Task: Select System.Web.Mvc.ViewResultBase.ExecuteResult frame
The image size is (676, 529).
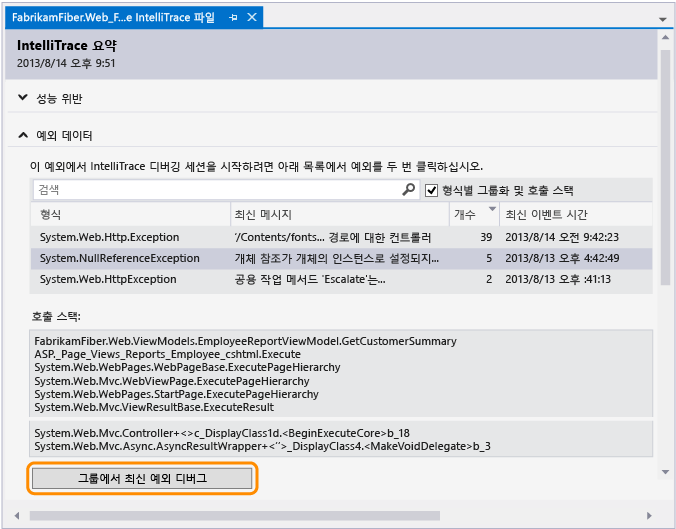Action: point(154,407)
